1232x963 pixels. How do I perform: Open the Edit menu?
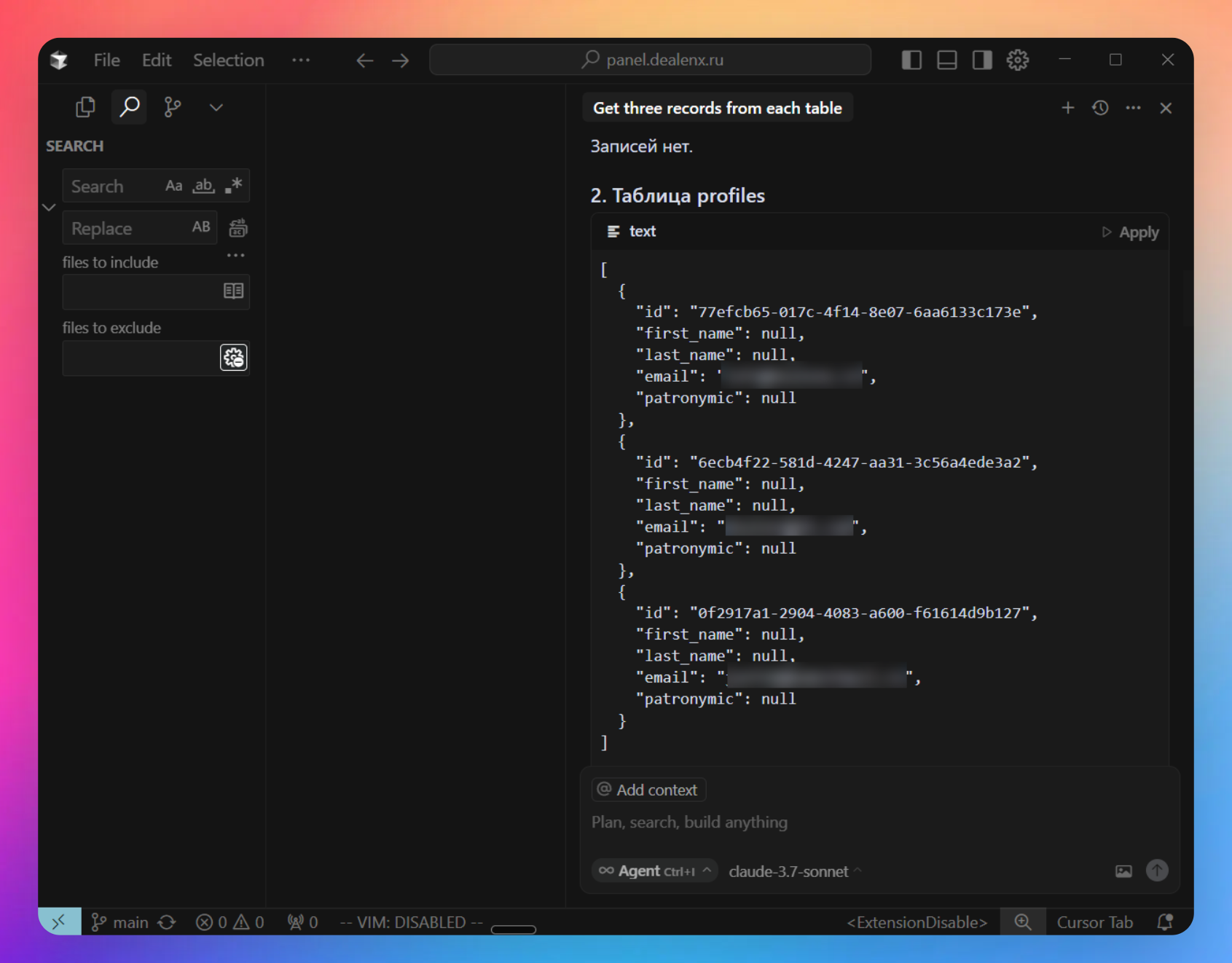(x=157, y=60)
